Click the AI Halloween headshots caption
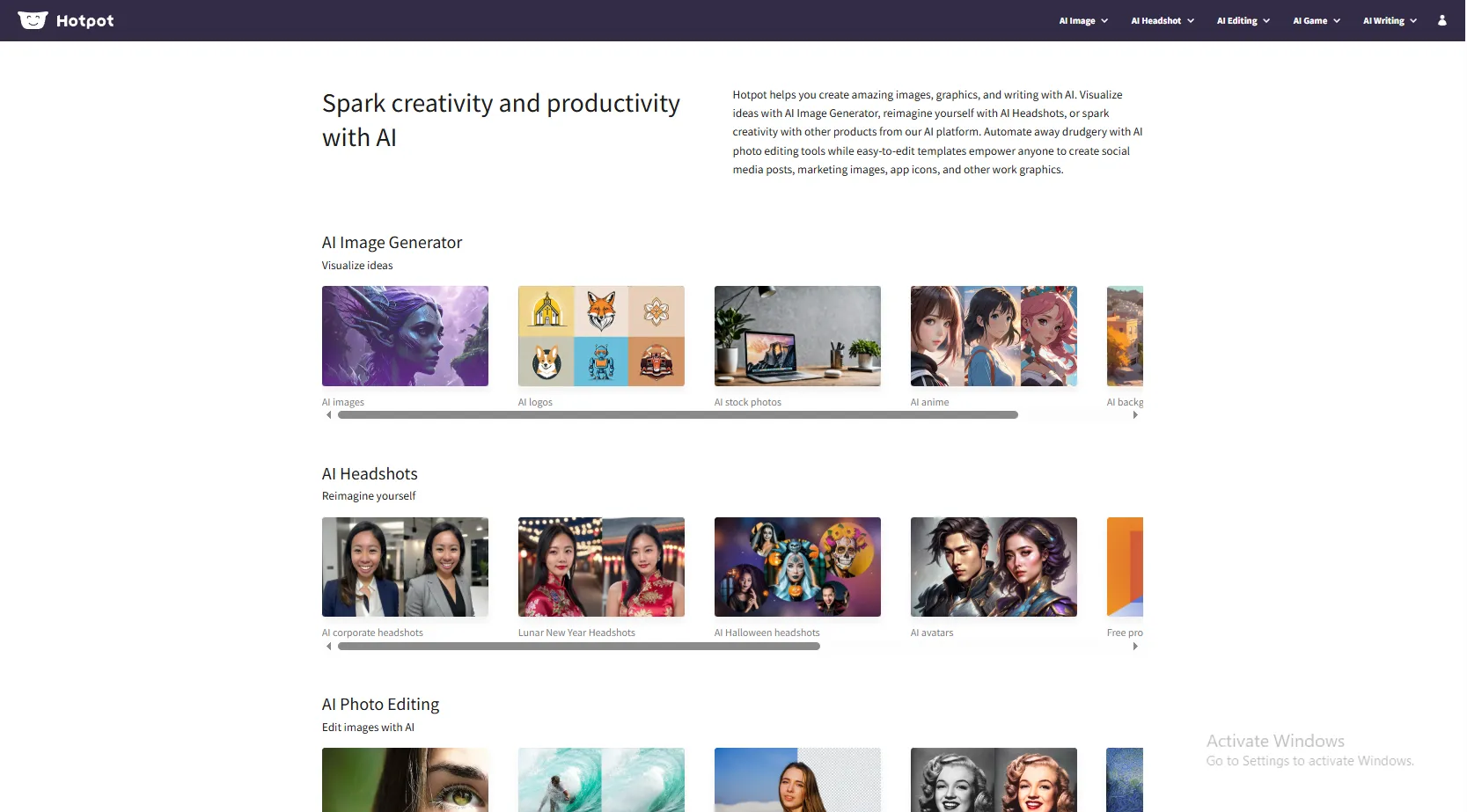Image resolution: width=1467 pixels, height=812 pixels. click(767, 633)
